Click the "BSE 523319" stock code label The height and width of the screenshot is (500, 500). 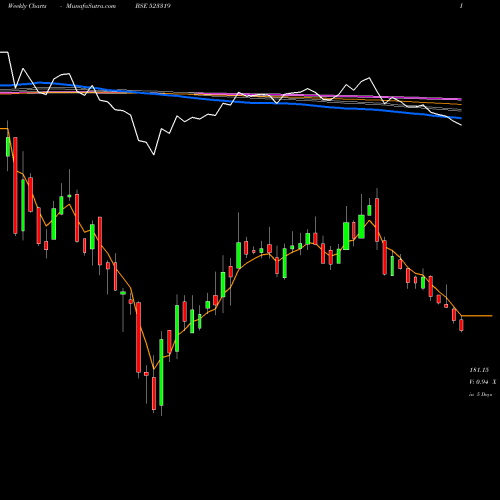153,6
